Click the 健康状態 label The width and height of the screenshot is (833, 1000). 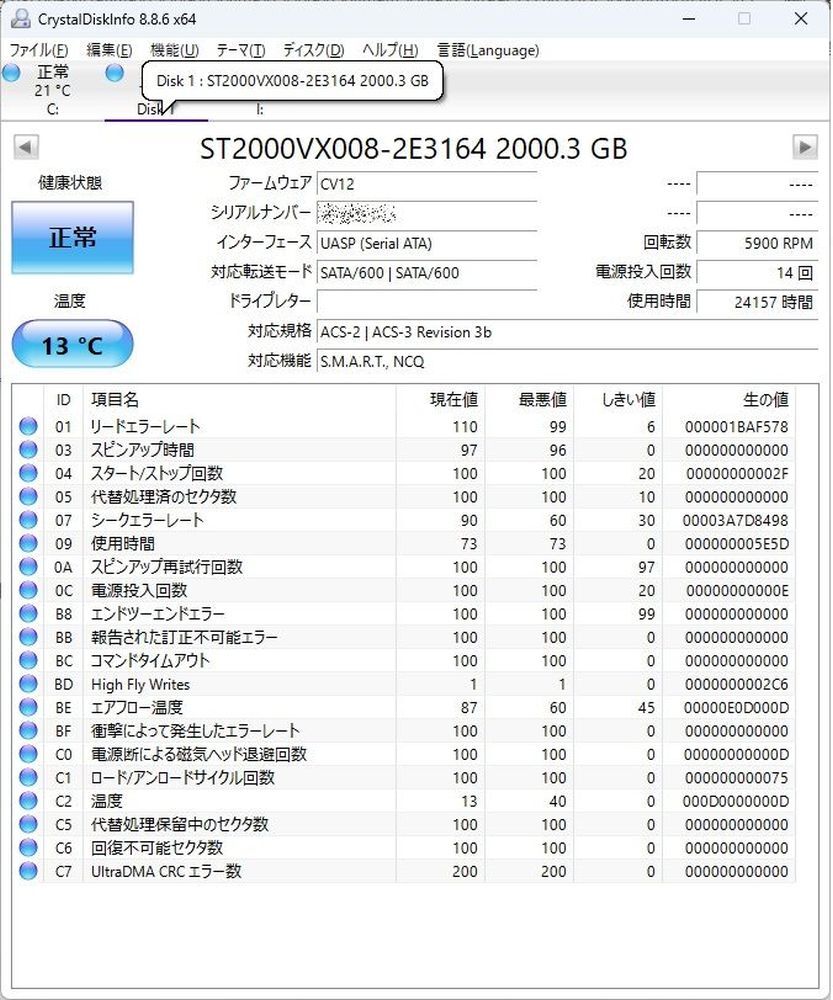pos(70,183)
